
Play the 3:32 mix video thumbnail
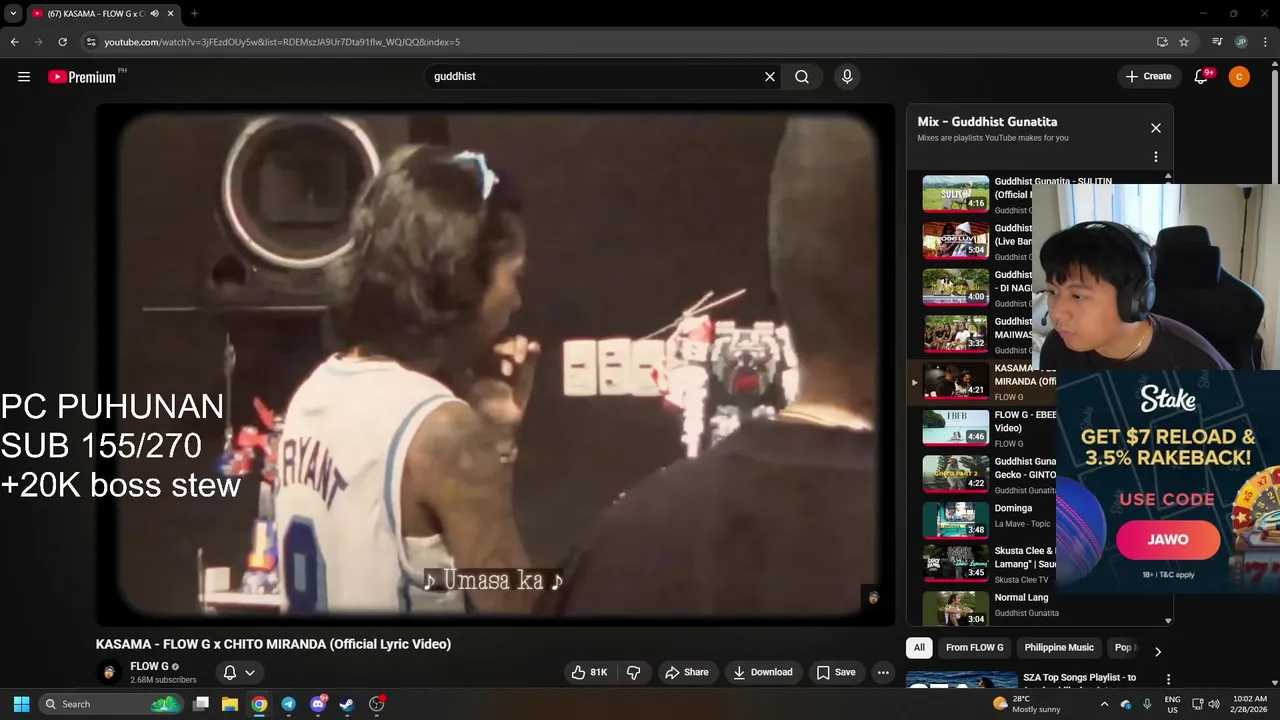point(956,334)
